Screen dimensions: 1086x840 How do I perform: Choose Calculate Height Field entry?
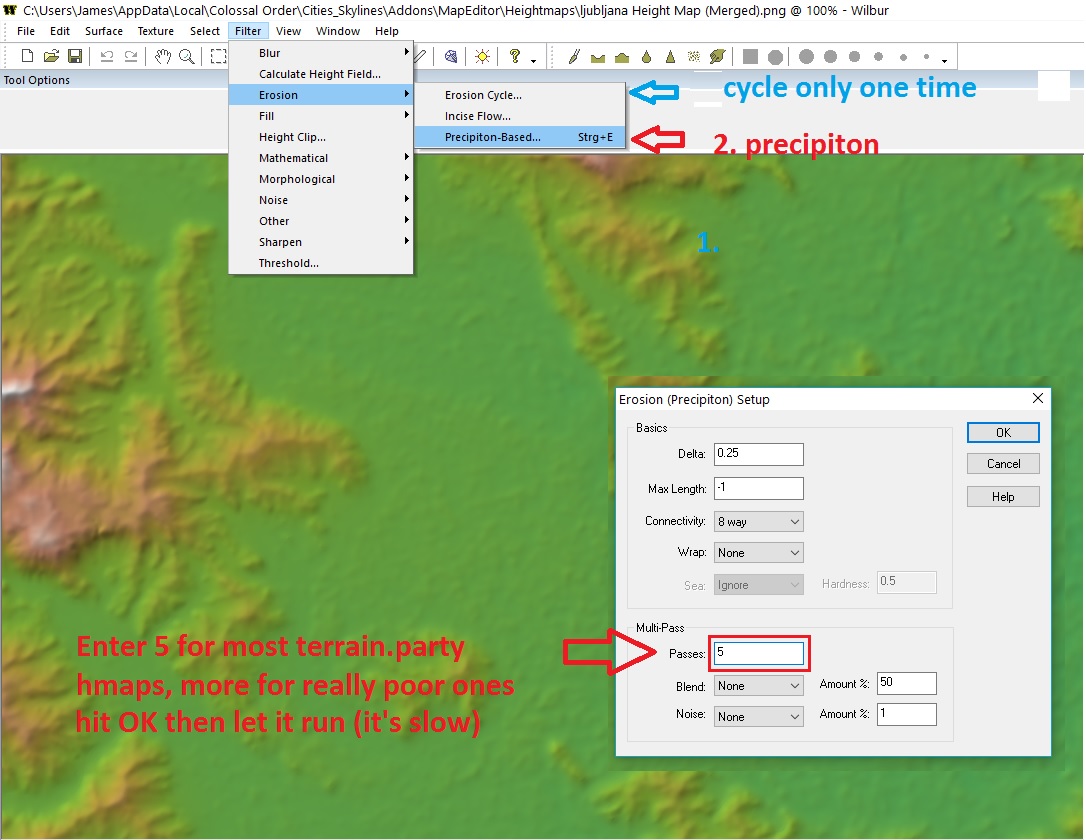click(x=321, y=73)
